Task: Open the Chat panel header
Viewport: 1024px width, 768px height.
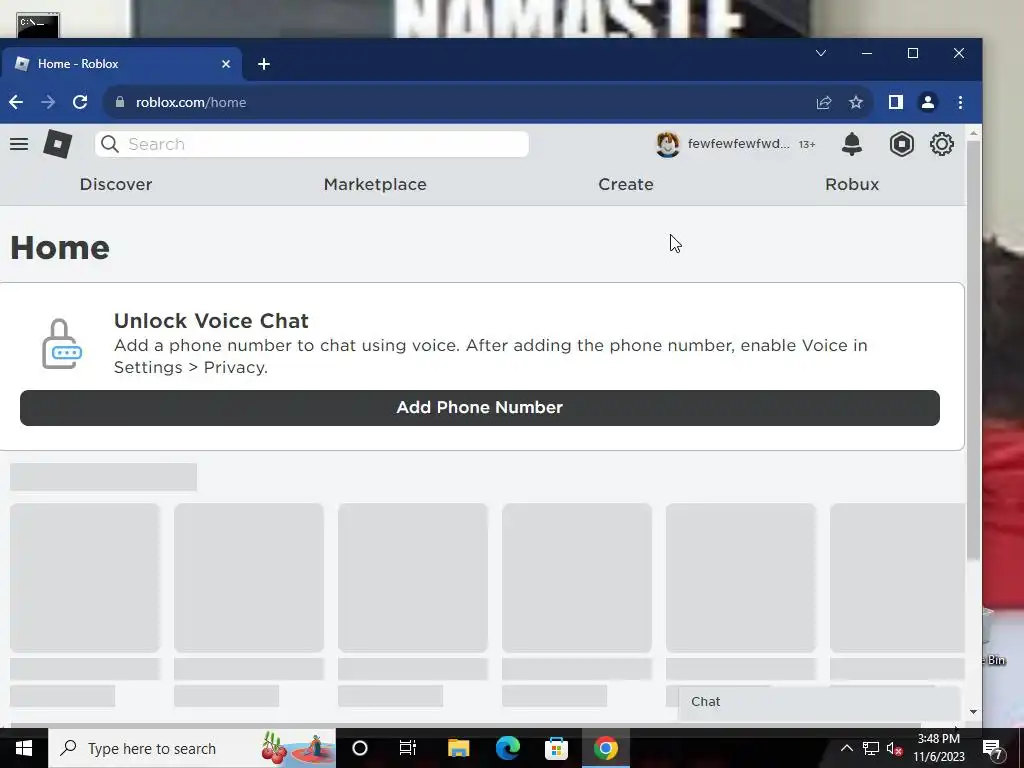Action: point(819,701)
